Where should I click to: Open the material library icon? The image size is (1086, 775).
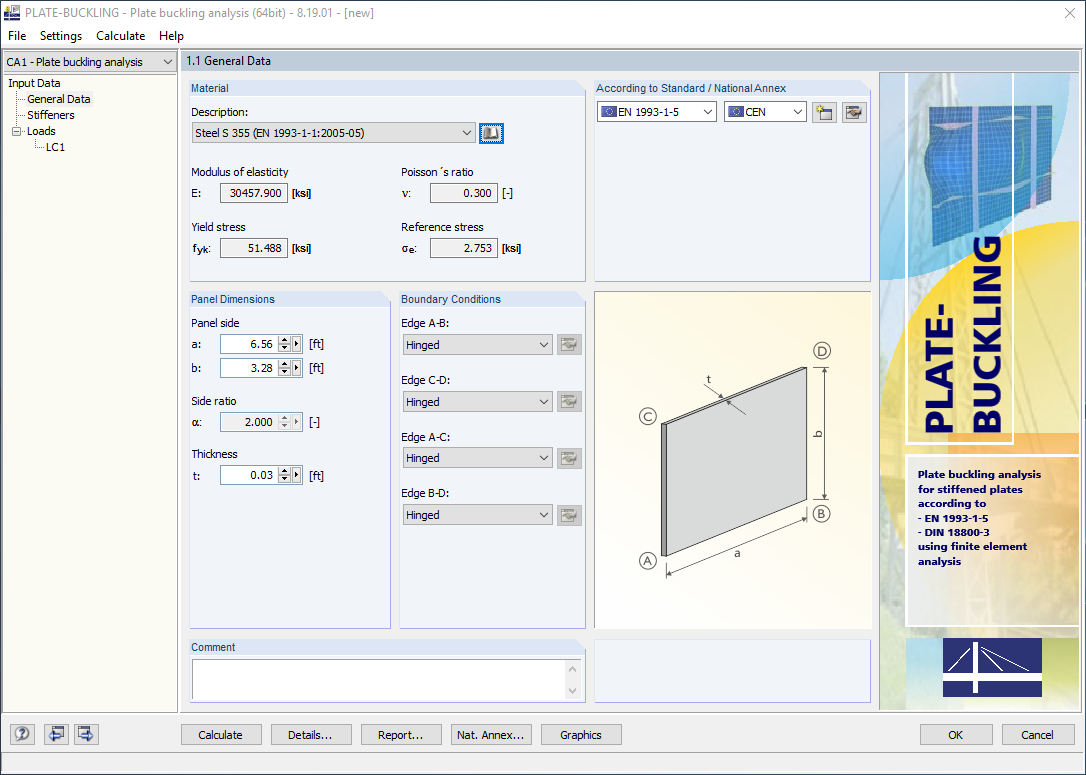(491, 132)
